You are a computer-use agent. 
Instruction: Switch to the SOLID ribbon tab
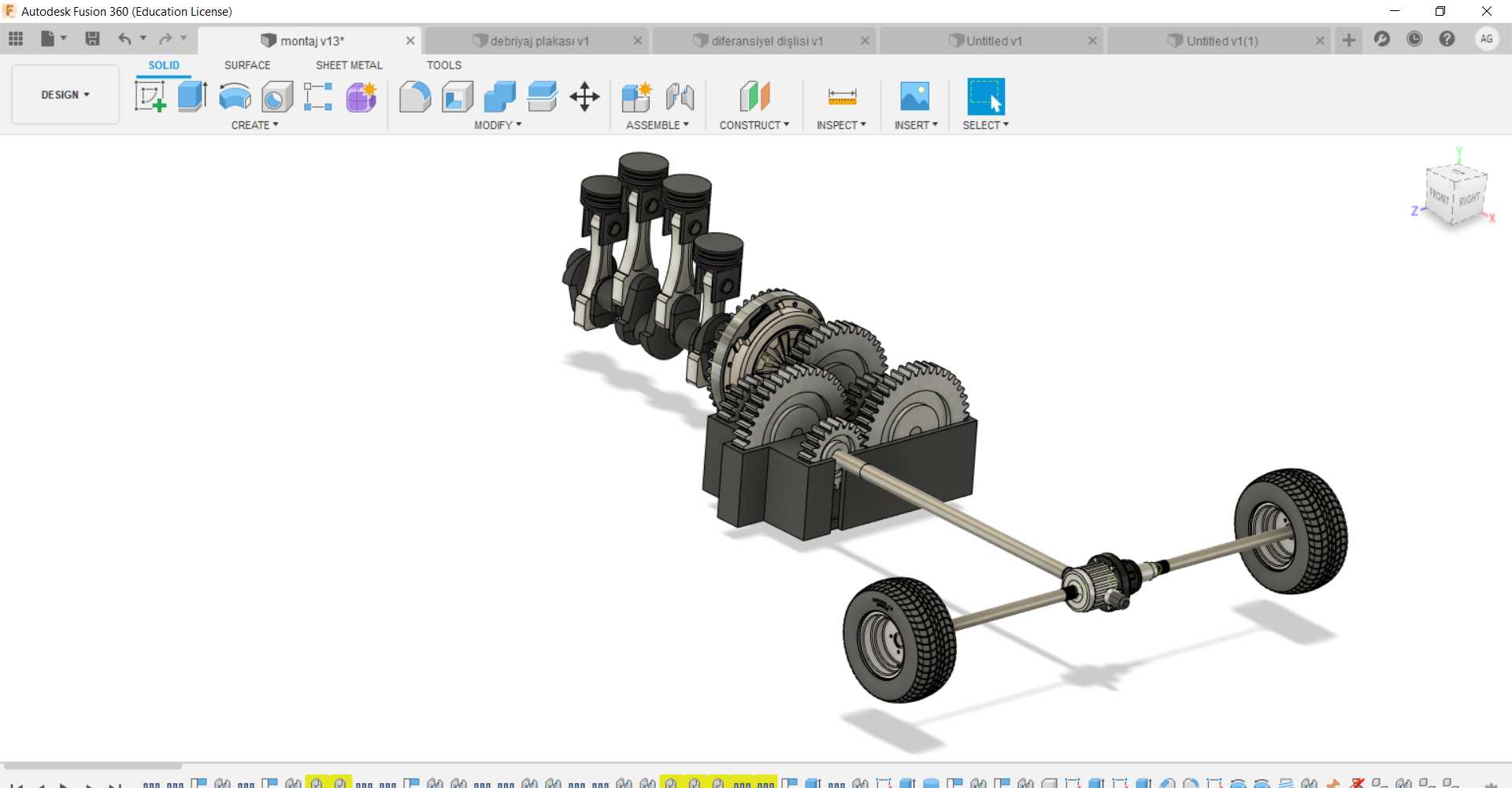click(164, 65)
